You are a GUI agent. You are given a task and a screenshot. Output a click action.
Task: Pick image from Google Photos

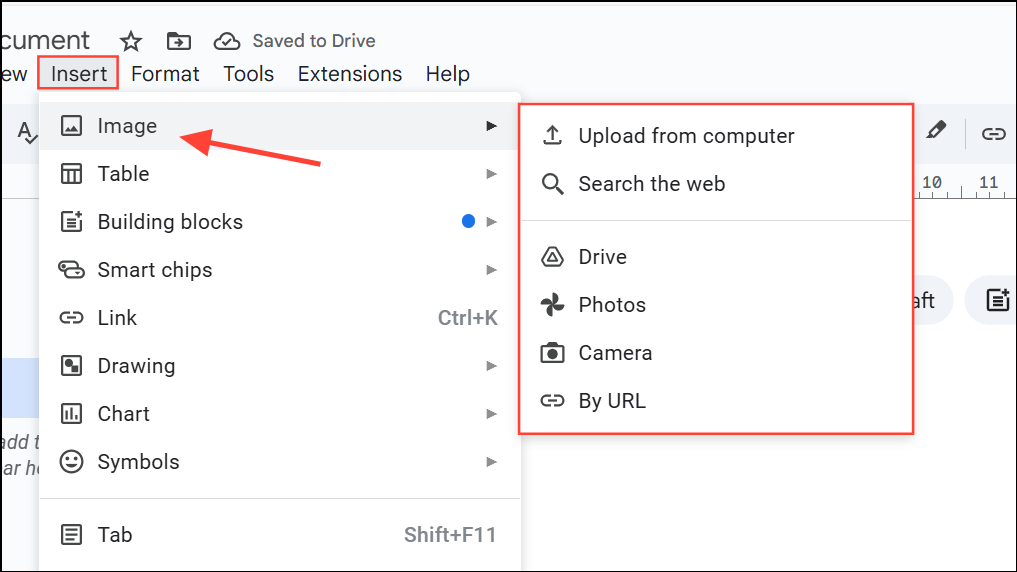612,305
